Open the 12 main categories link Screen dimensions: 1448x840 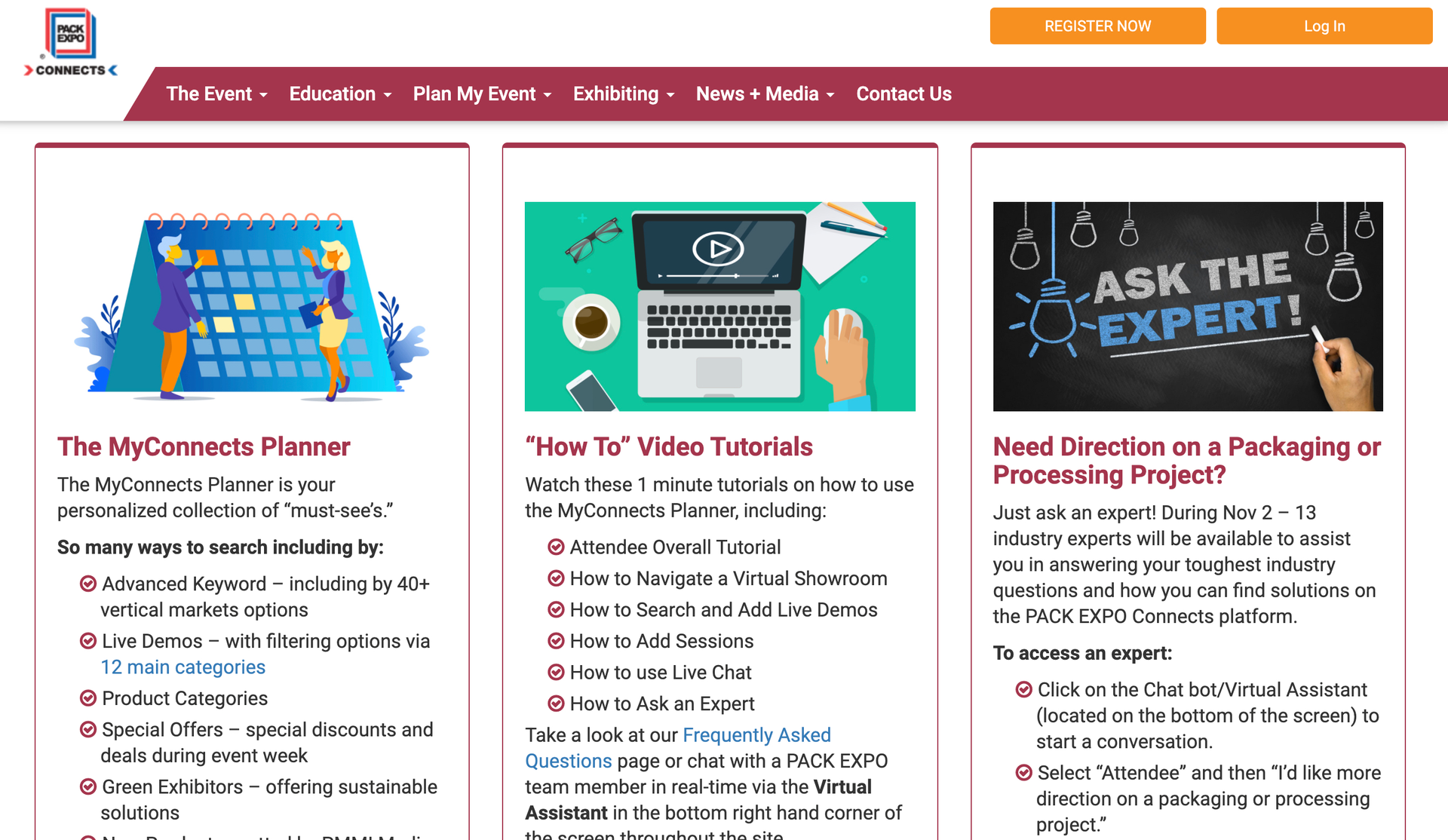tap(183, 667)
